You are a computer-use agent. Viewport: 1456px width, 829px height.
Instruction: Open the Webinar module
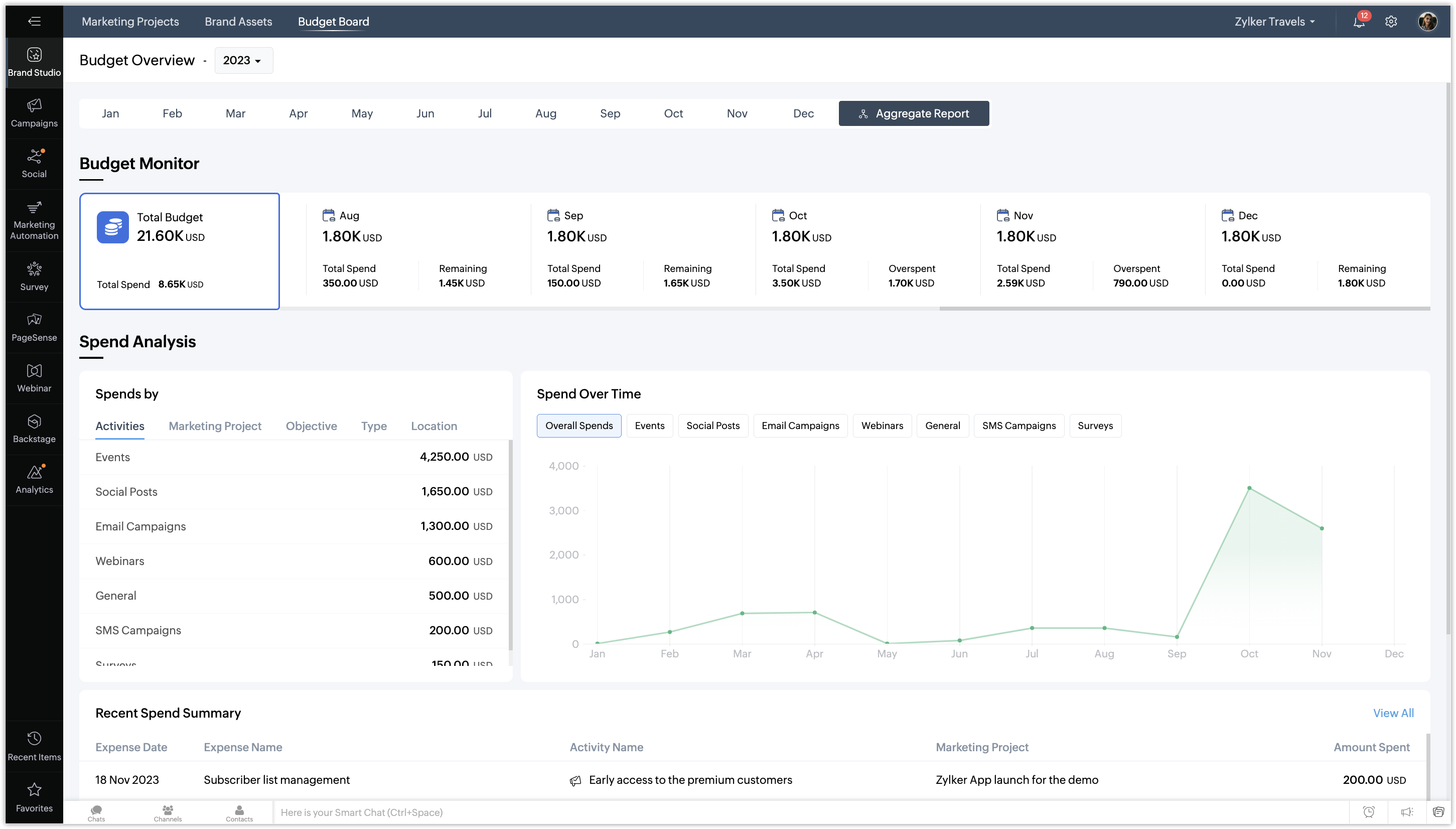point(34,378)
